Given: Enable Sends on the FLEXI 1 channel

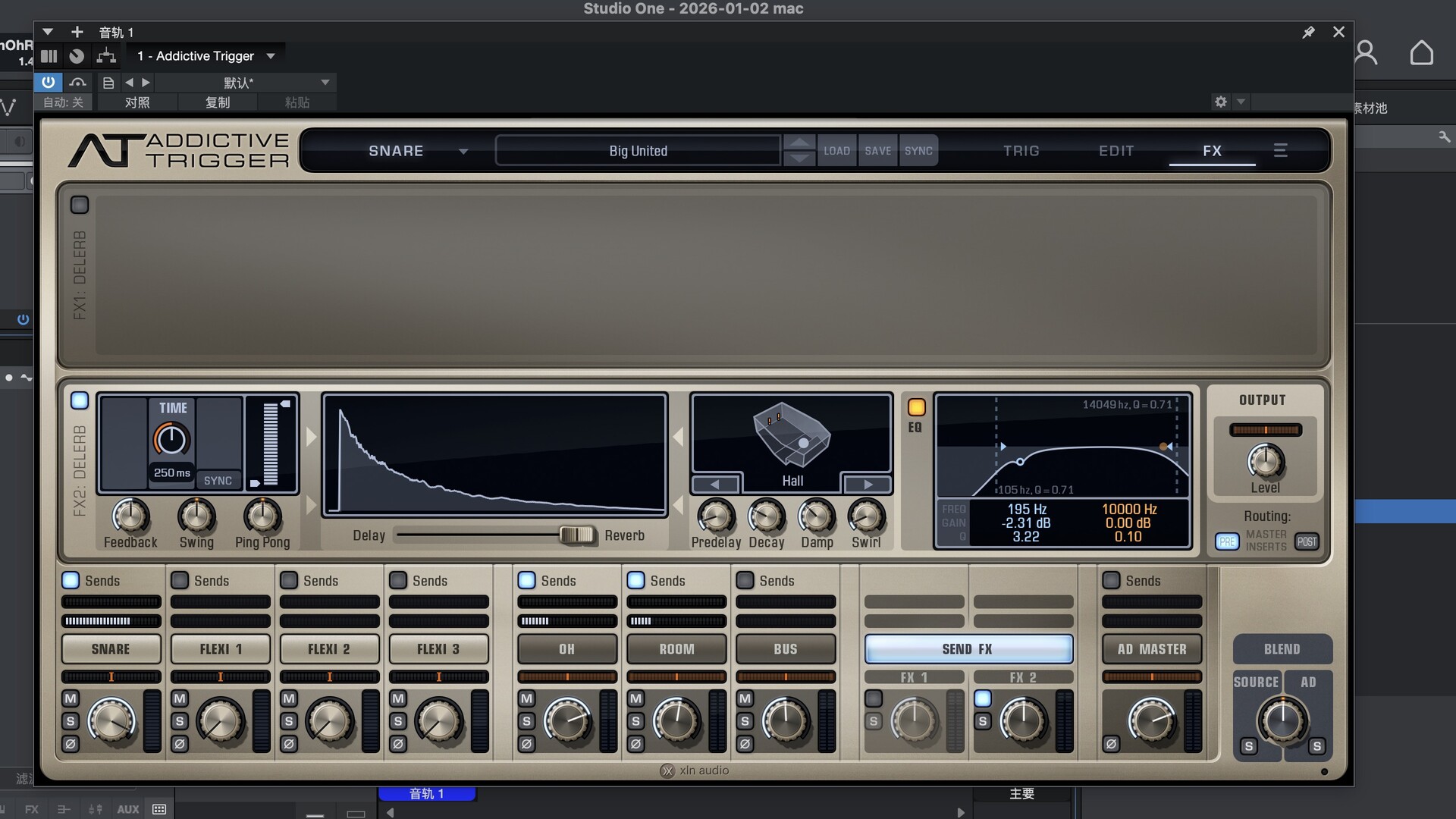Looking at the screenshot, I should tap(180, 580).
